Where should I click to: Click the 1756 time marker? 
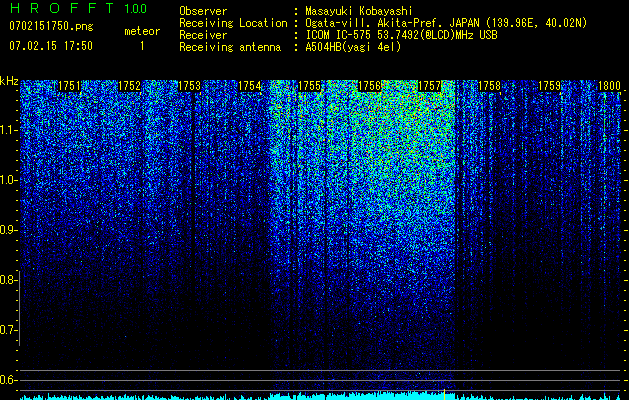click(x=369, y=86)
